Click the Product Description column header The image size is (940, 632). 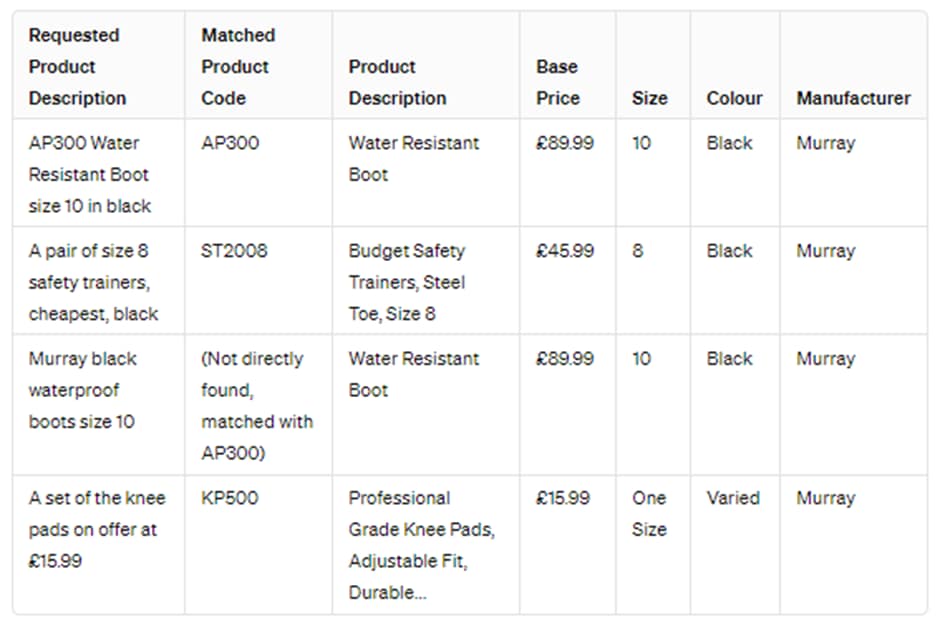click(397, 82)
